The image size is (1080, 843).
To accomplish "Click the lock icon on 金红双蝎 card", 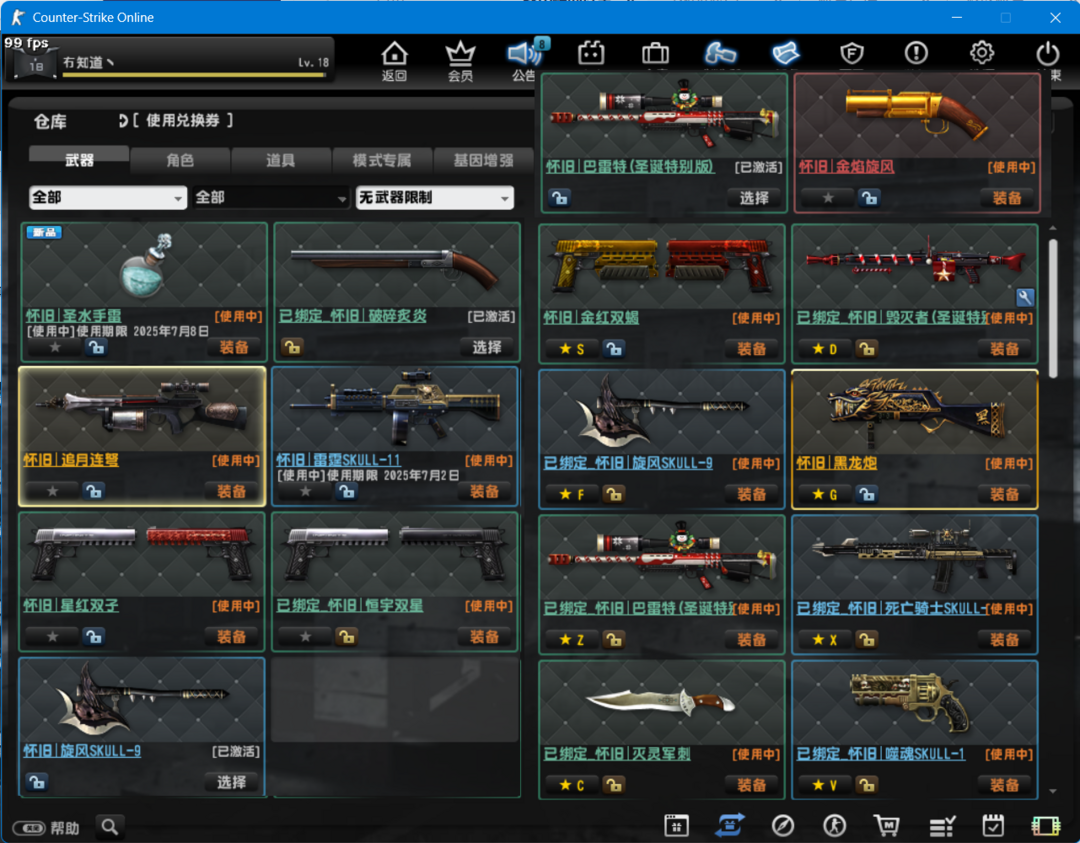I will (613, 349).
